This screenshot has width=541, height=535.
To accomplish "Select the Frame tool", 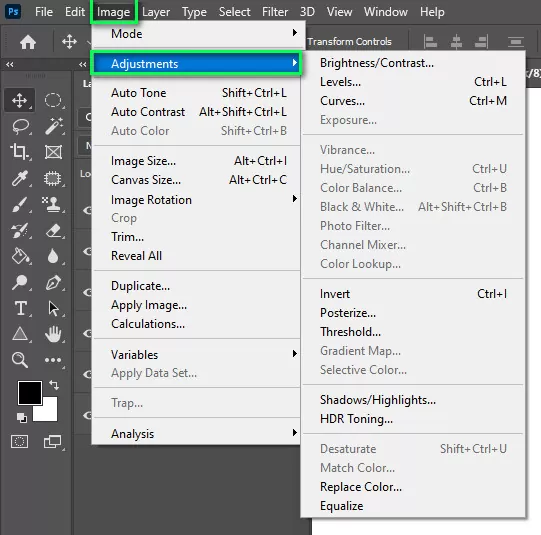I will tap(53, 152).
